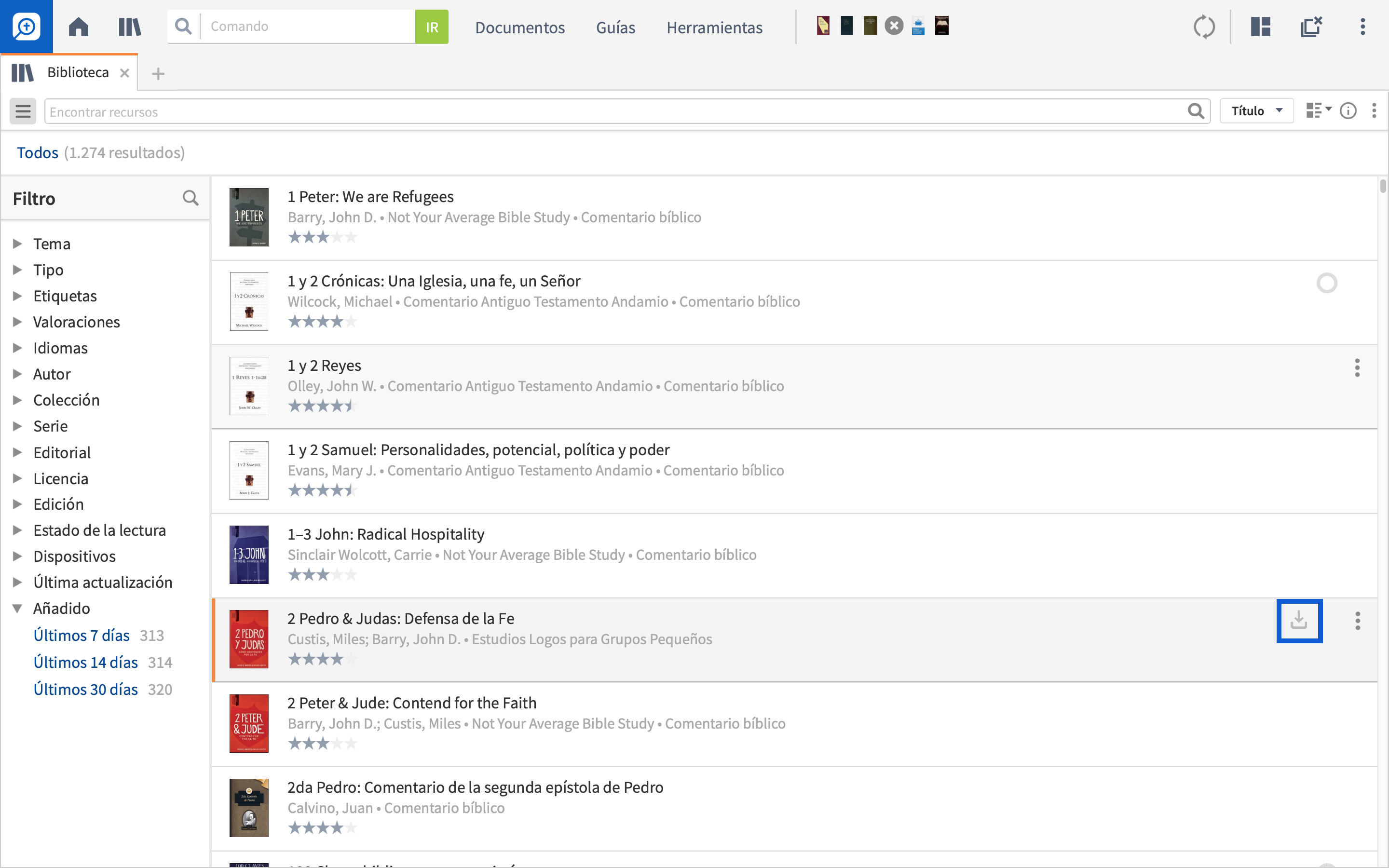Open kebab menu for 2 Pedro & Judas
The width and height of the screenshot is (1389, 868).
click(1358, 621)
